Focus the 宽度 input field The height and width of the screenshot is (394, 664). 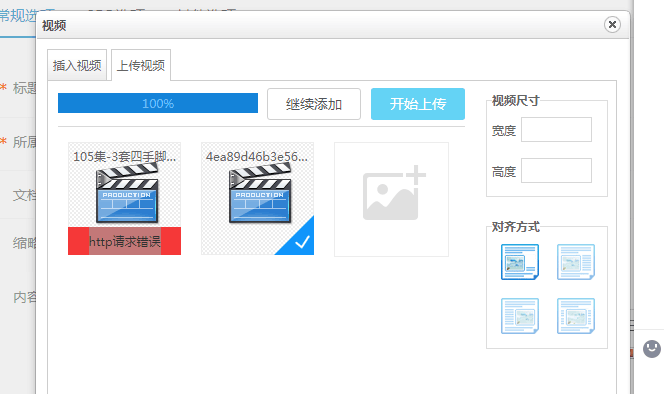coord(556,130)
